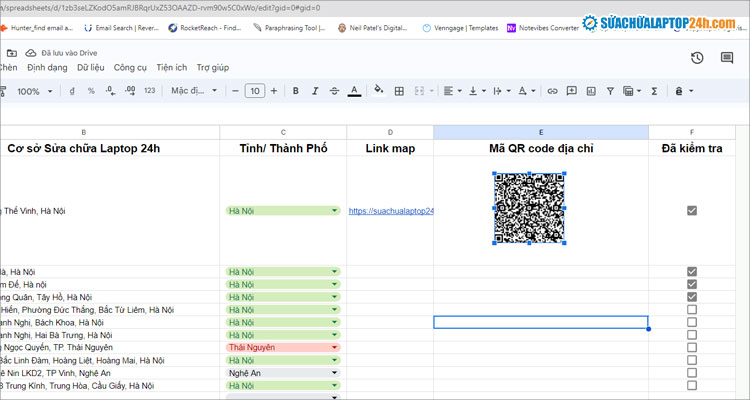Viewport: 750px width, 400px height.
Task: Open text rotation dropdown
Action: (527, 91)
